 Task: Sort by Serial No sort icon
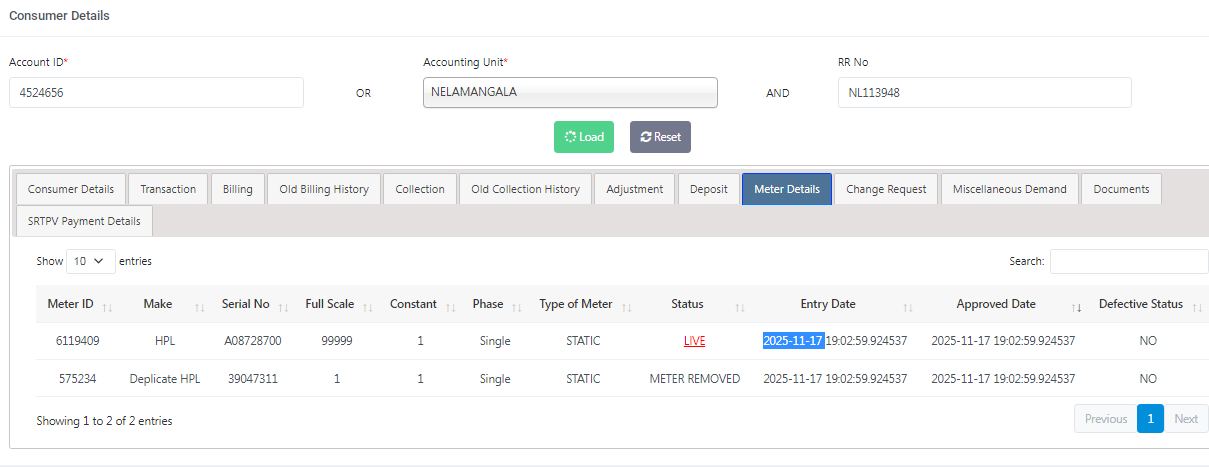(283, 306)
